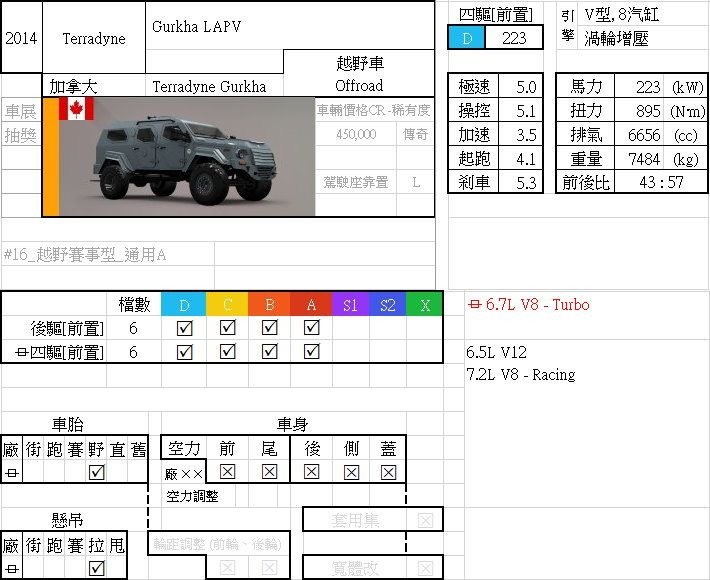Click crossed box under 前 body part
Screen dimensions: 710x580
pyautogui.click(x=227, y=472)
